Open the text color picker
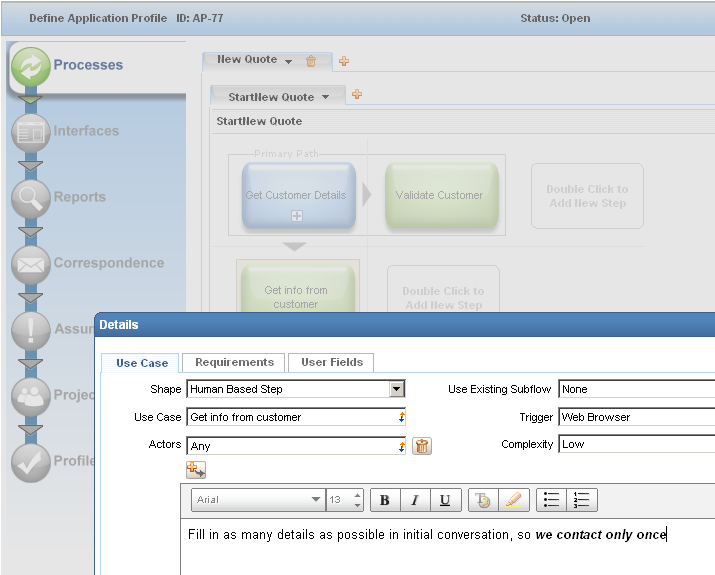Viewport: 715px width, 575px height. tap(484, 500)
